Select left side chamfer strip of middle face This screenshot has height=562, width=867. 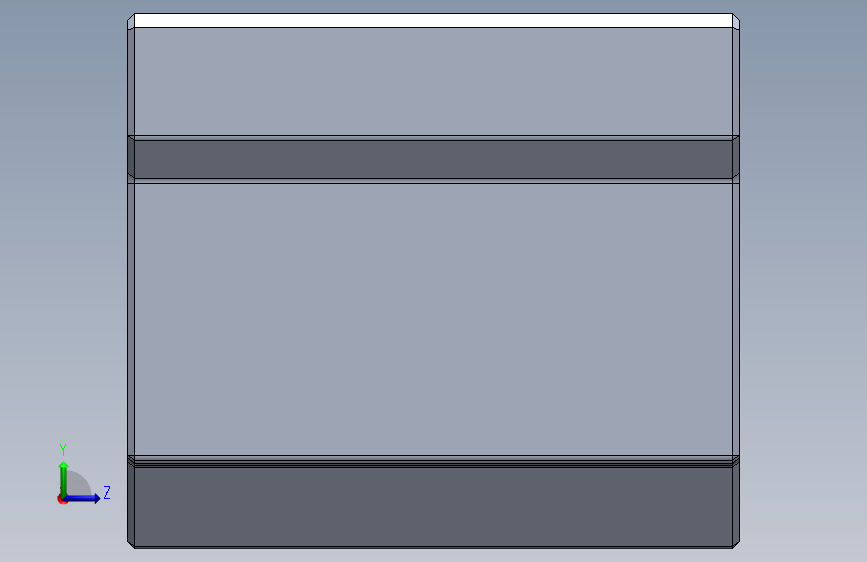(131, 319)
